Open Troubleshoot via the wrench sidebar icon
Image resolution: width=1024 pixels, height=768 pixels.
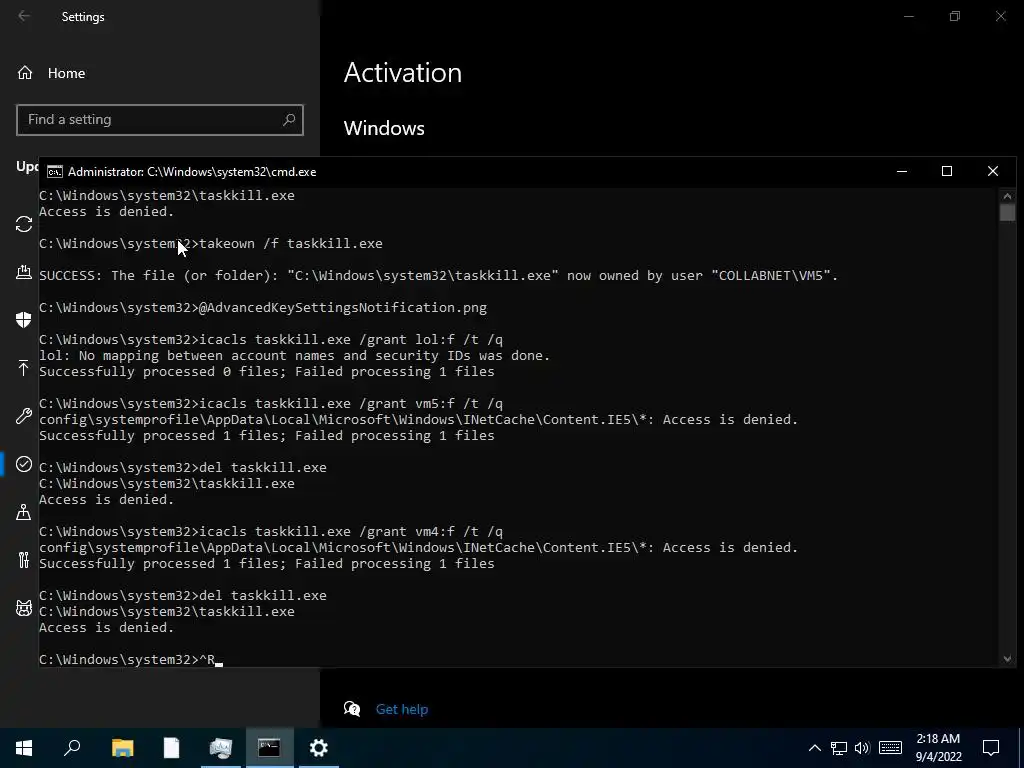[x=24, y=415]
